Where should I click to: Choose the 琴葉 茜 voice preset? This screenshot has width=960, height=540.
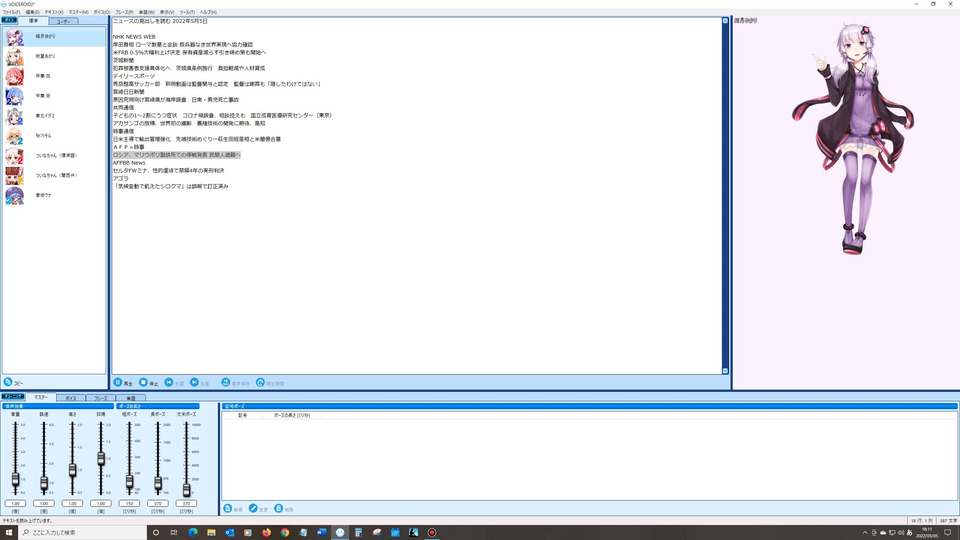pos(54,76)
